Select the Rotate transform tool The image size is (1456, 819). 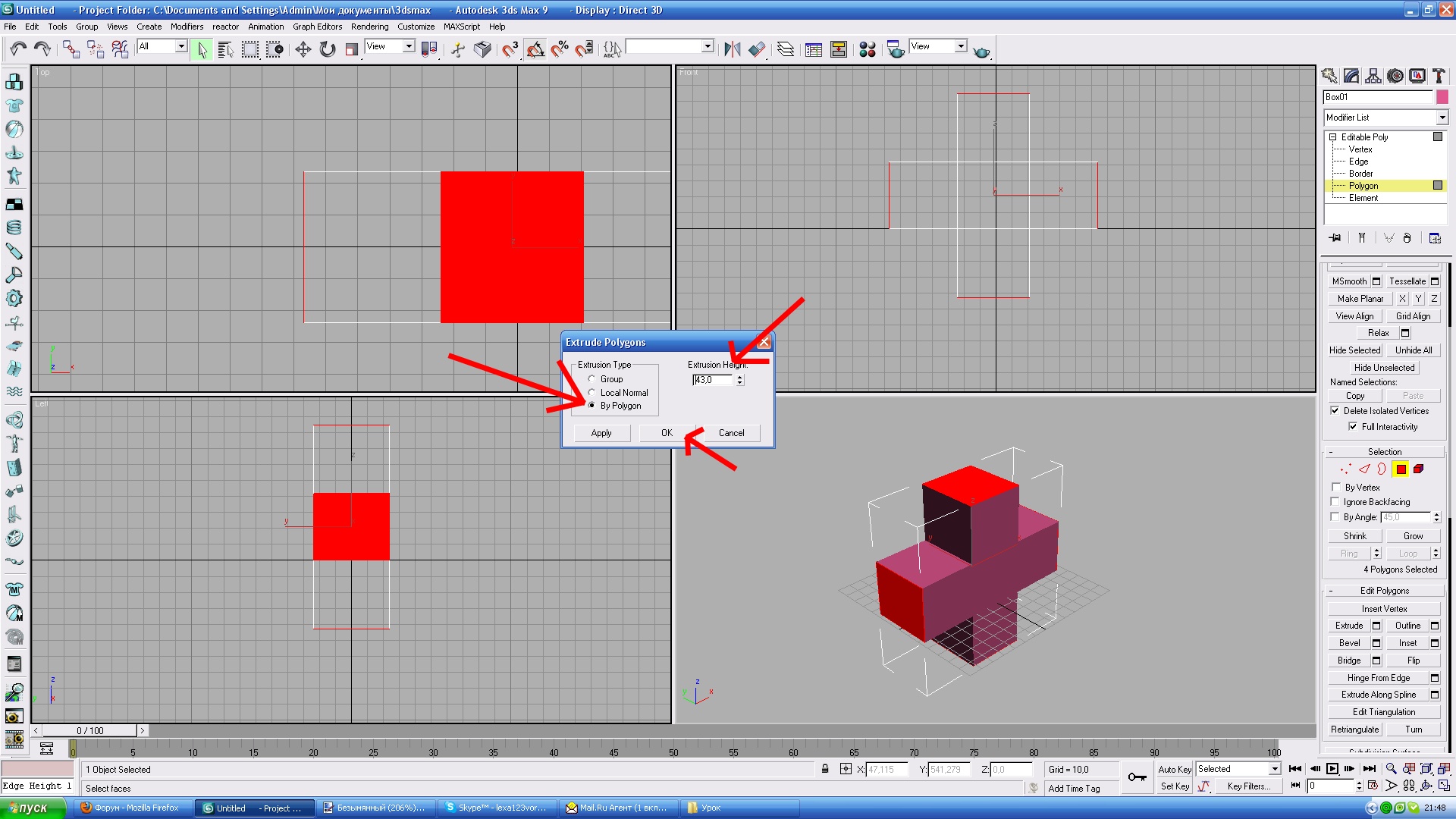[328, 49]
